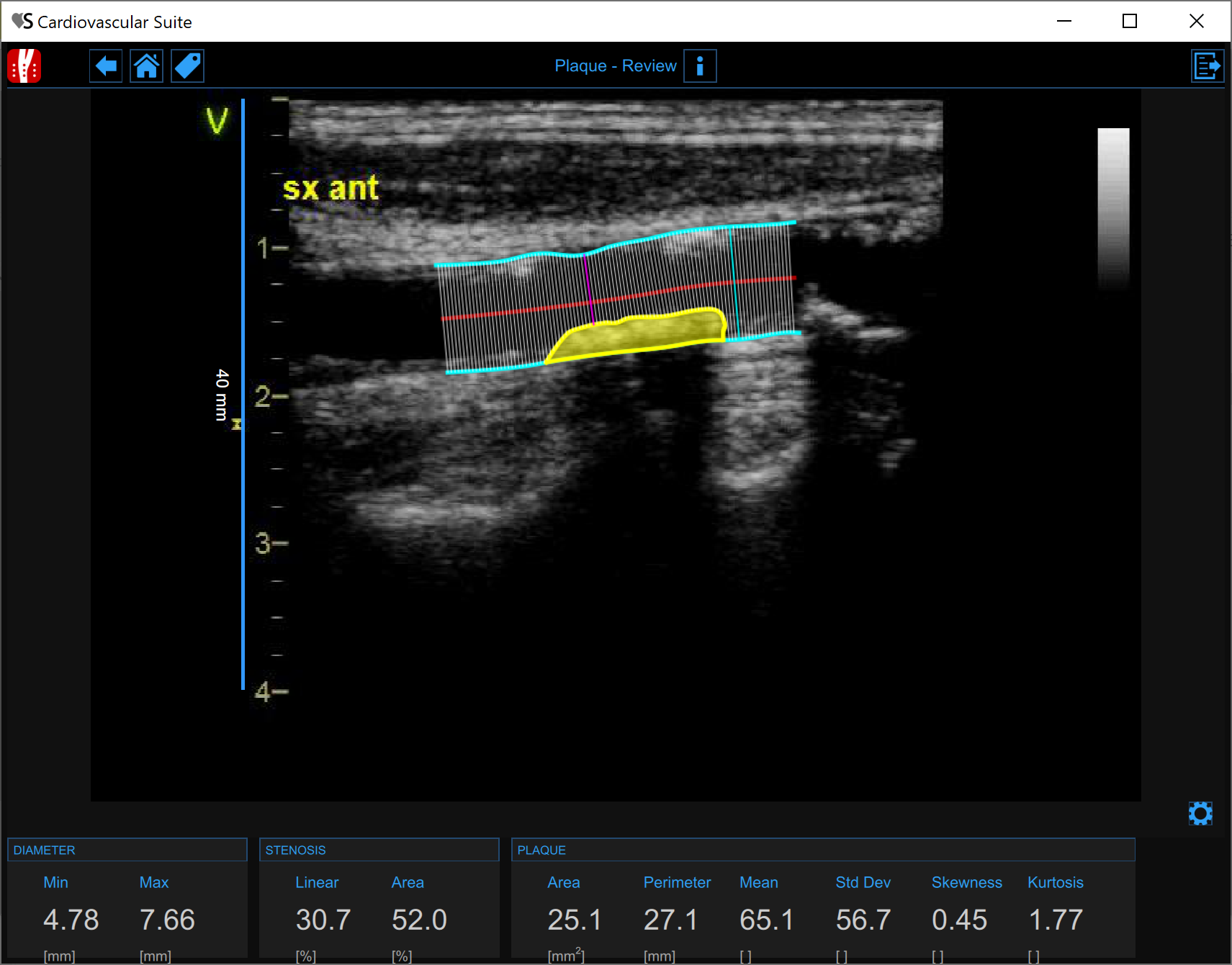Open settings with the blue gear icon
This screenshot has height=965, width=1232.
click(1200, 814)
